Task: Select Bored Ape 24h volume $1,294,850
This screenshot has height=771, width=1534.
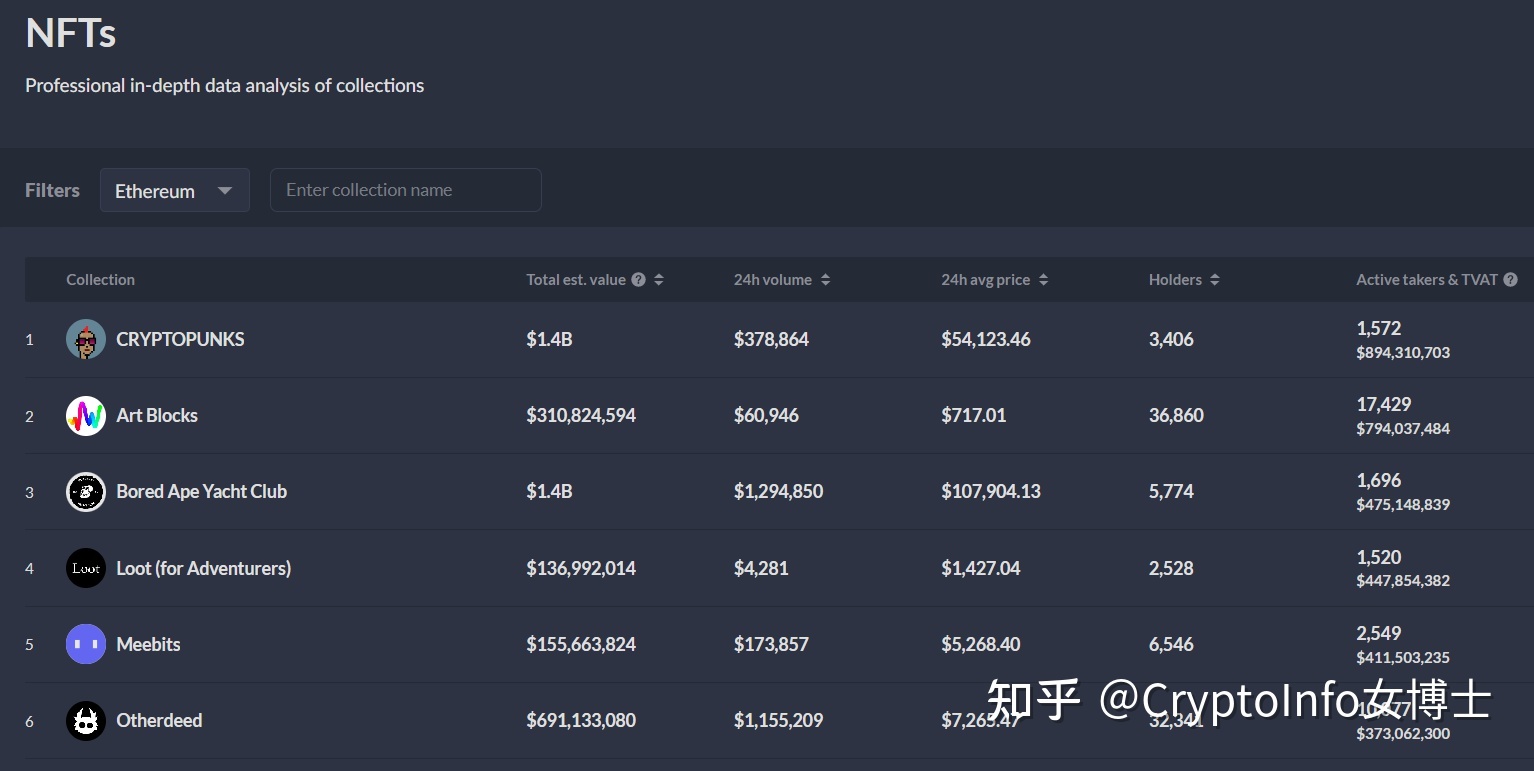Action: (779, 492)
